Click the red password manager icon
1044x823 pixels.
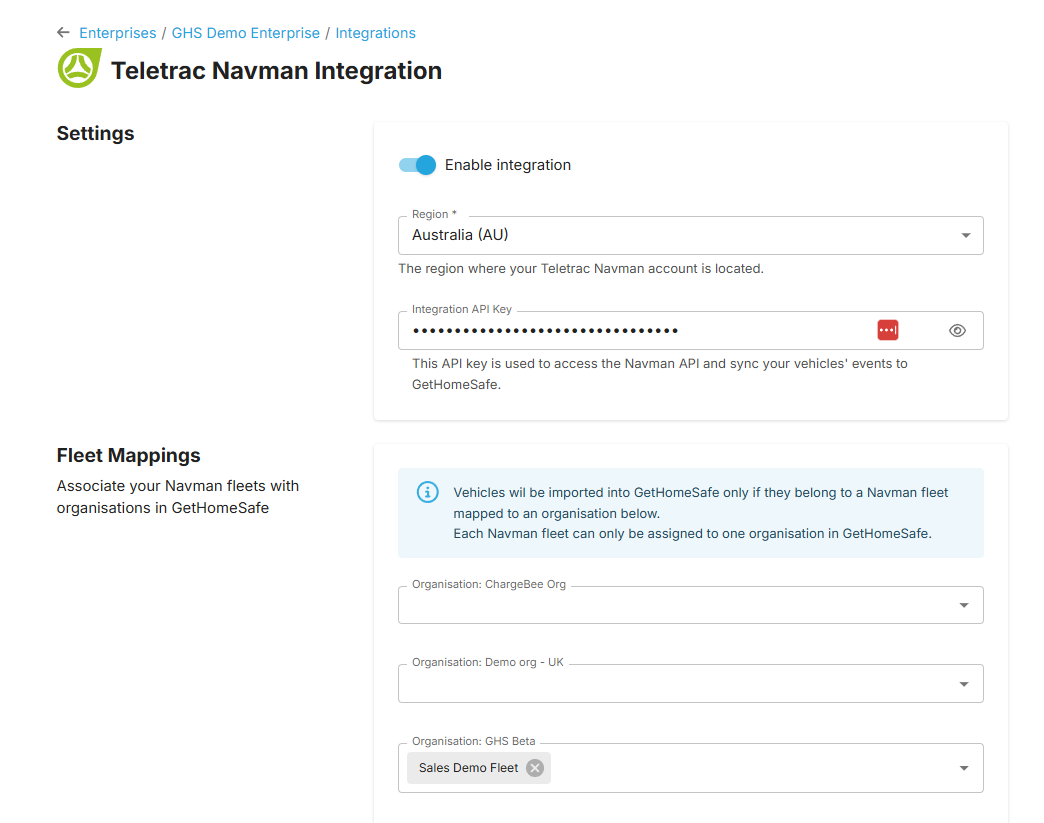pyautogui.click(x=888, y=330)
